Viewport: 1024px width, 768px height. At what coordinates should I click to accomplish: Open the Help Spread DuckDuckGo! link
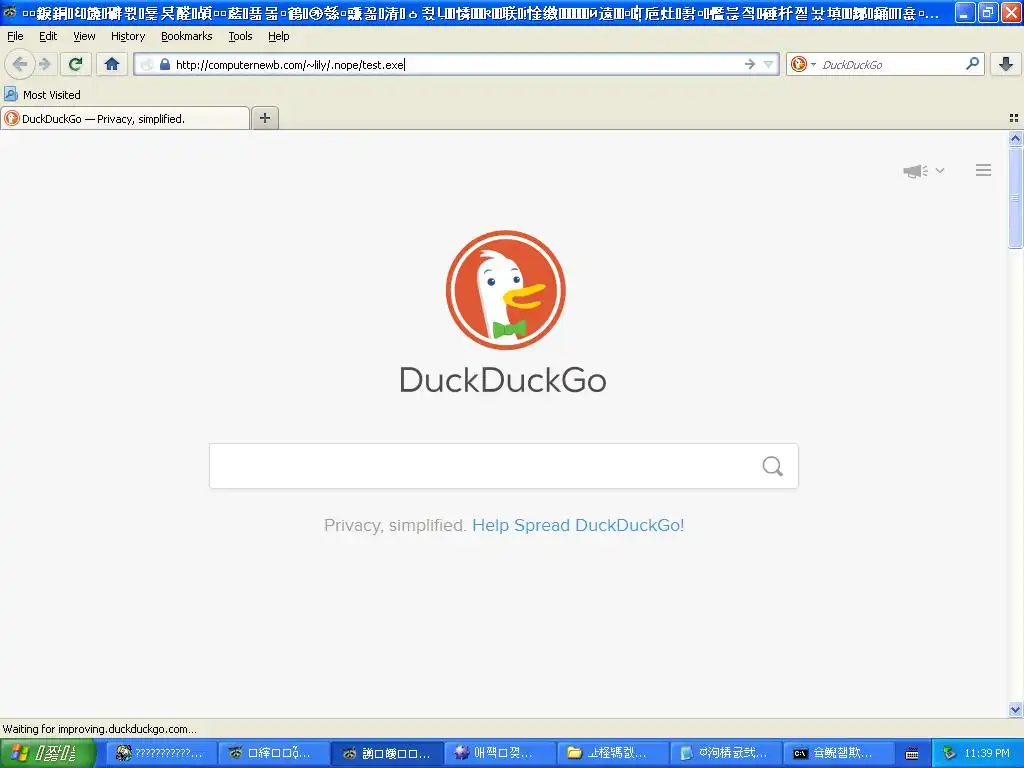point(578,525)
